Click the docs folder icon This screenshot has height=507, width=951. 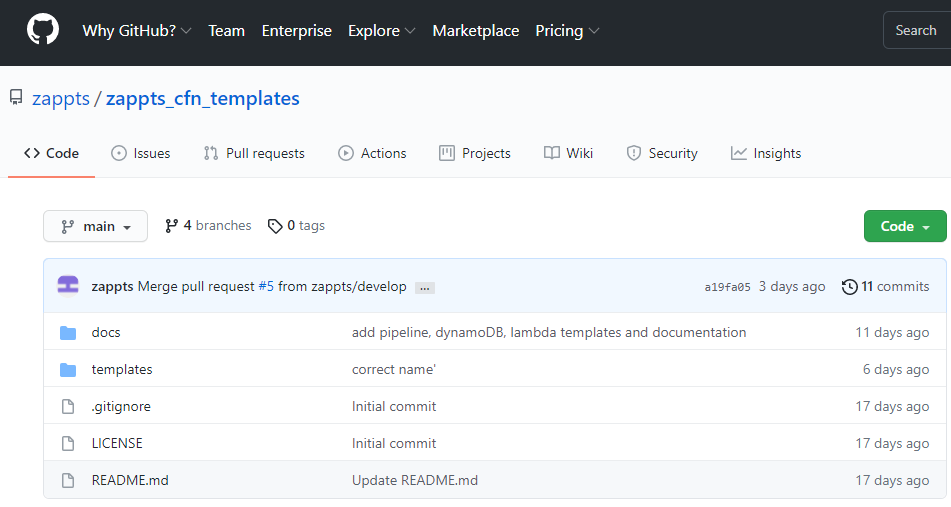coord(68,332)
